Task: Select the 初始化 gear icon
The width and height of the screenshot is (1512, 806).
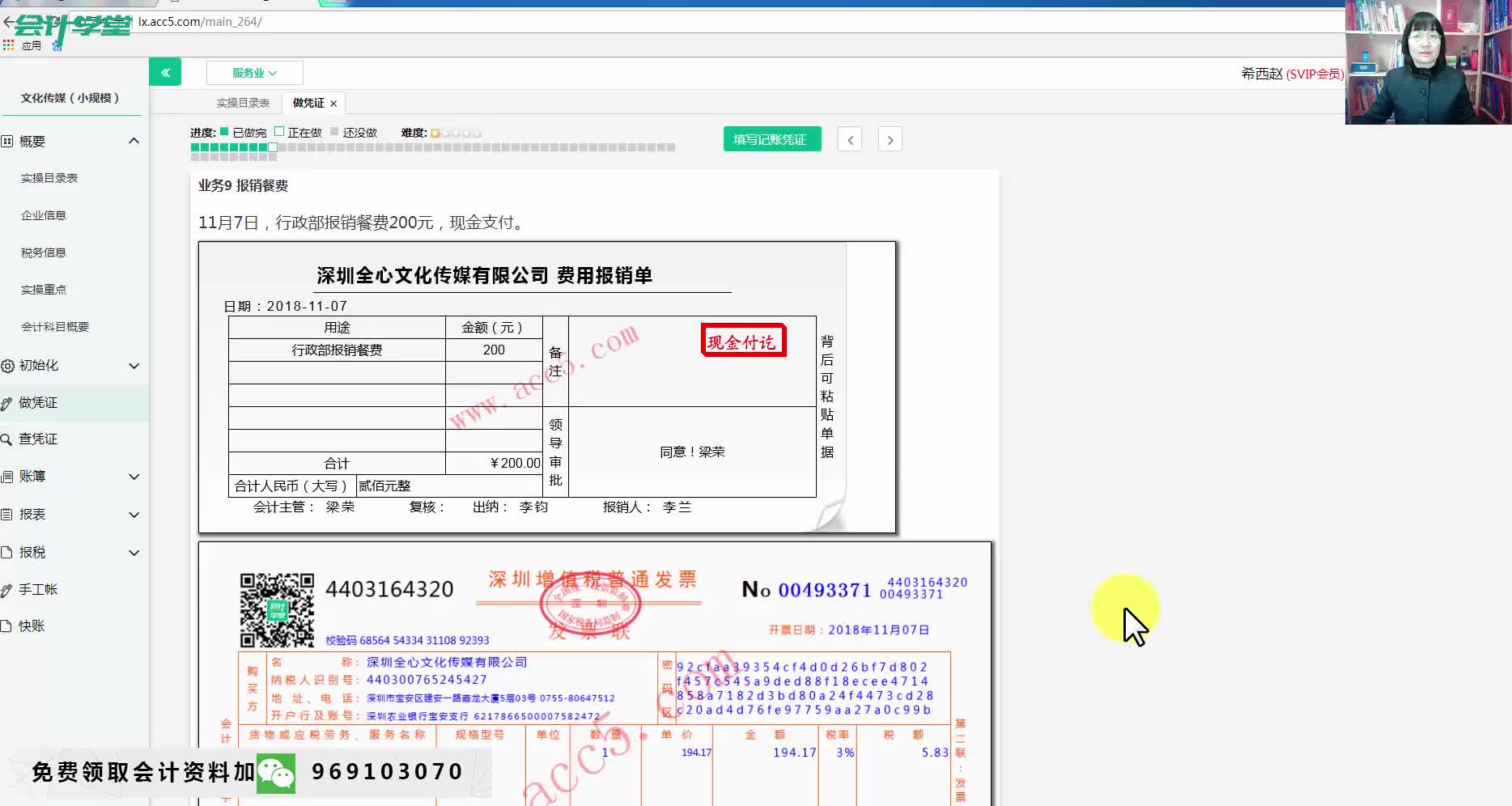Action: (7, 366)
